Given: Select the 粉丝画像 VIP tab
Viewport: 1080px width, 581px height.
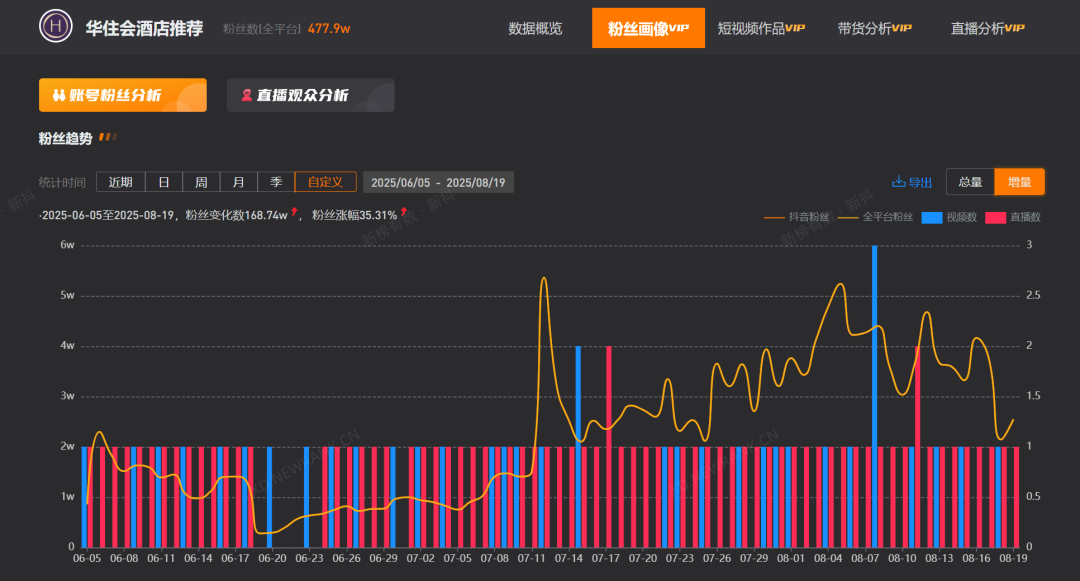Looking at the screenshot, I should click(648, 28).
